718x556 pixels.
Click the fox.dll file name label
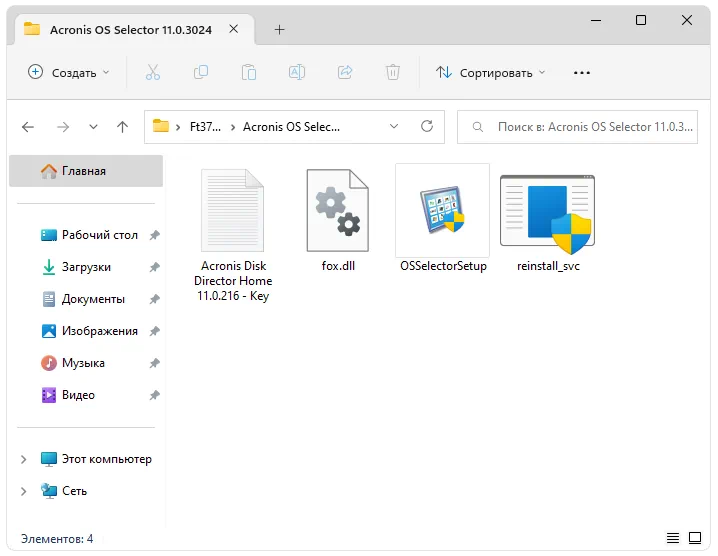pyautogui.click(x=338, y=266)
